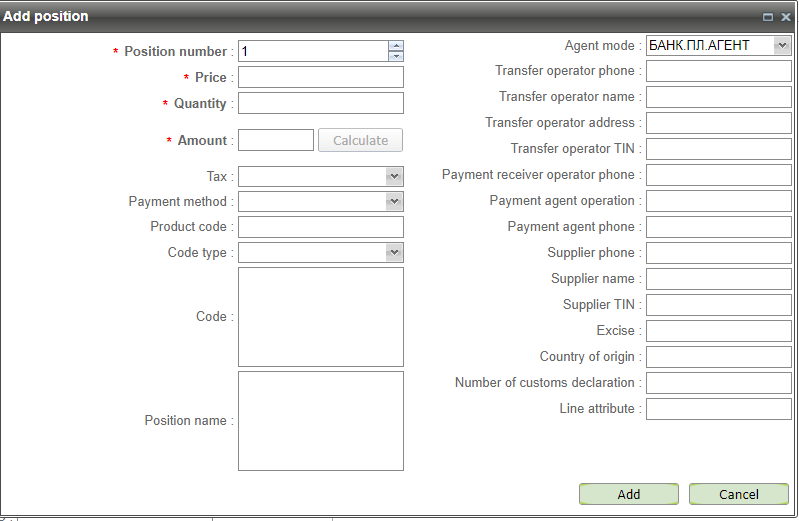Increment Position number with up arrow

click(x=396, y=46)
